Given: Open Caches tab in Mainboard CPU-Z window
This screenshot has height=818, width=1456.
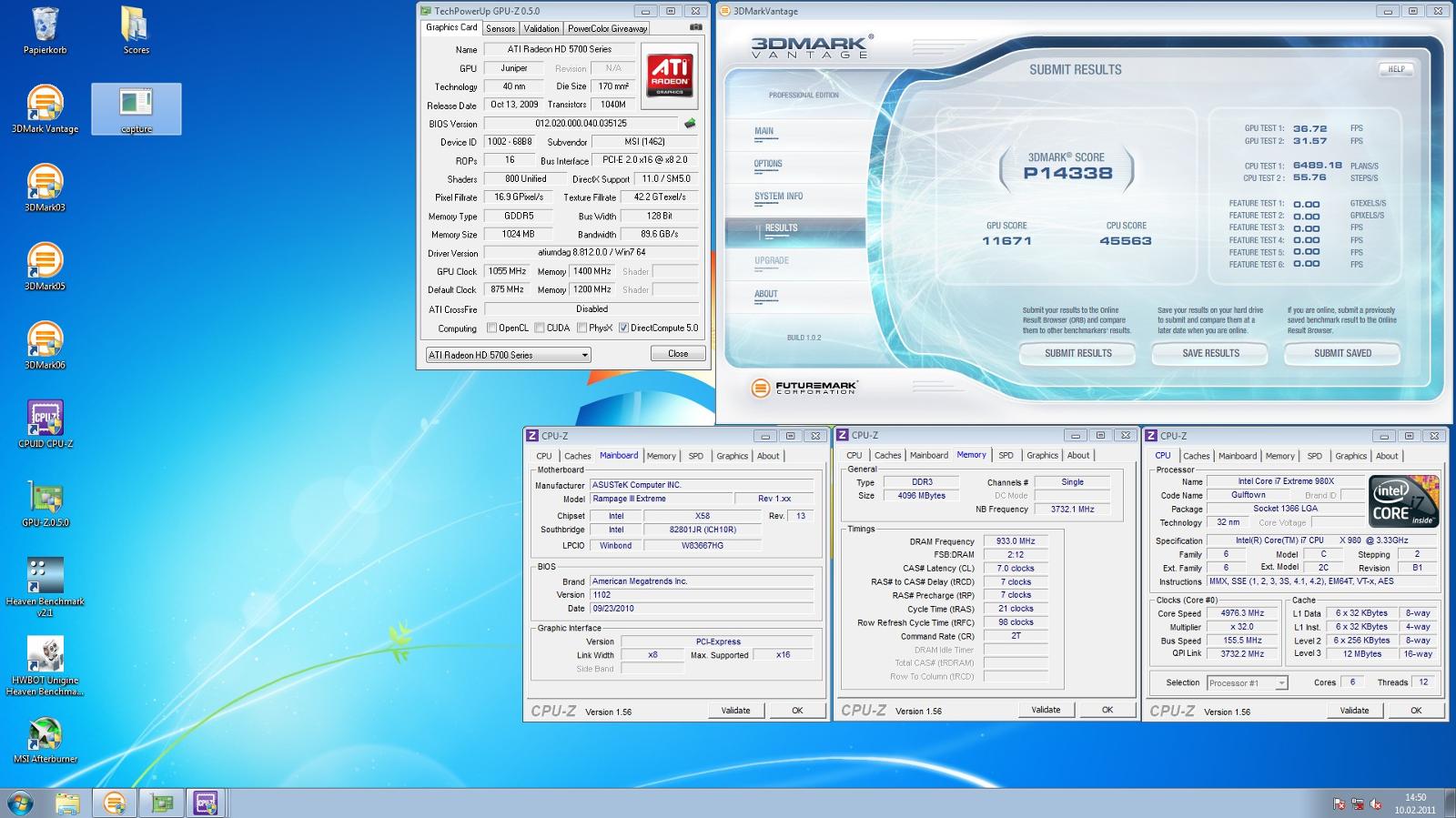Looking at the screenshot, I should click(577, 456).
